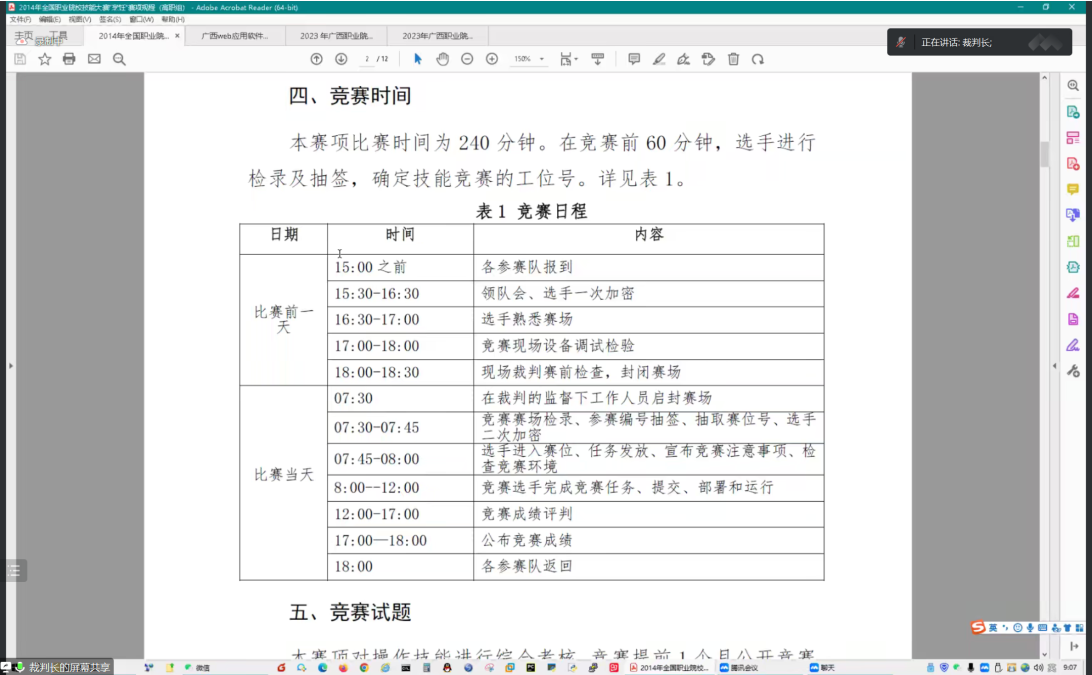
Task: Open the more tools wrench icon in right pane
Action: tap(1072, 371)
